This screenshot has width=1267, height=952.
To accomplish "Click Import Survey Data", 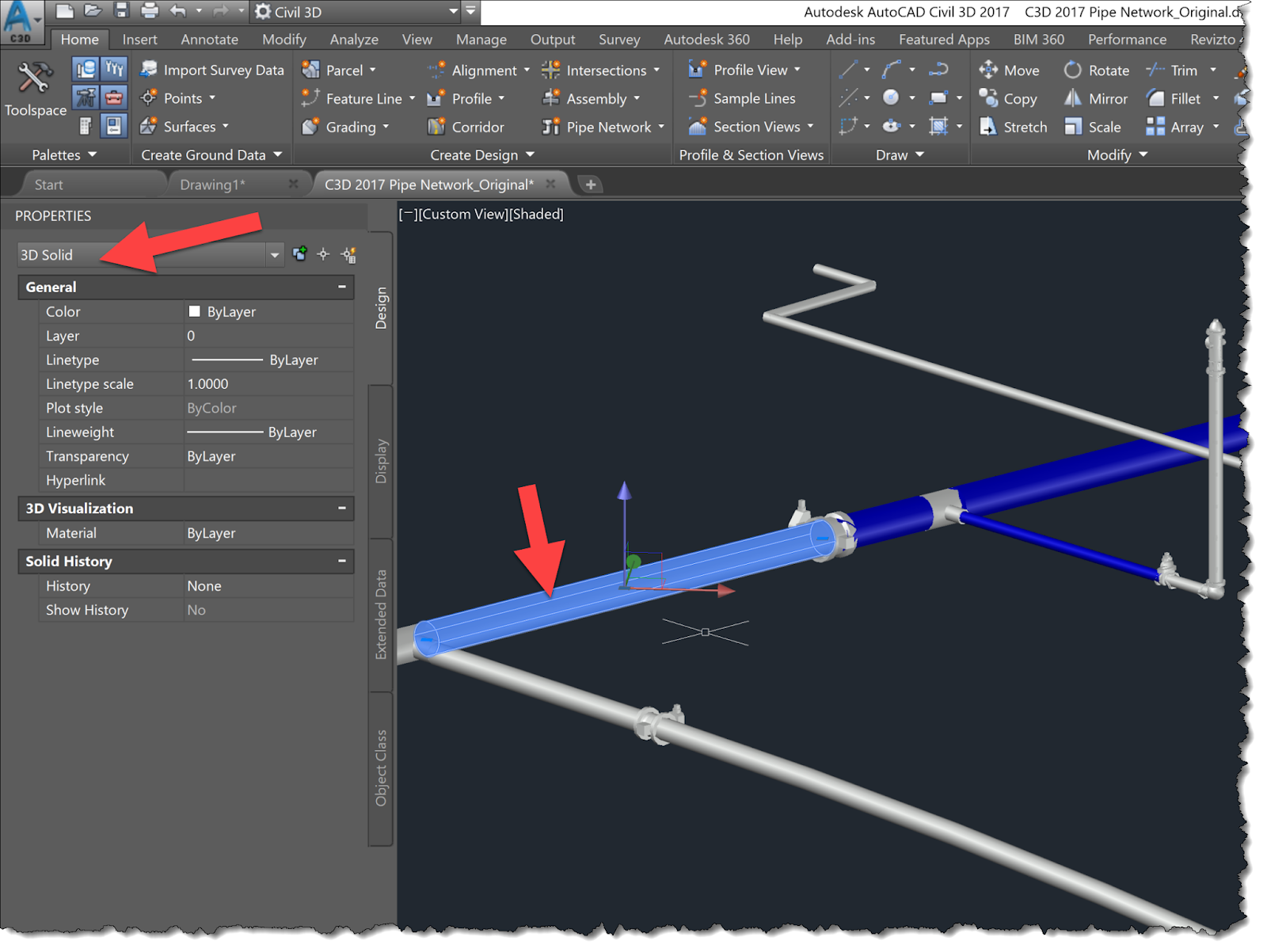I will point(211,70).
